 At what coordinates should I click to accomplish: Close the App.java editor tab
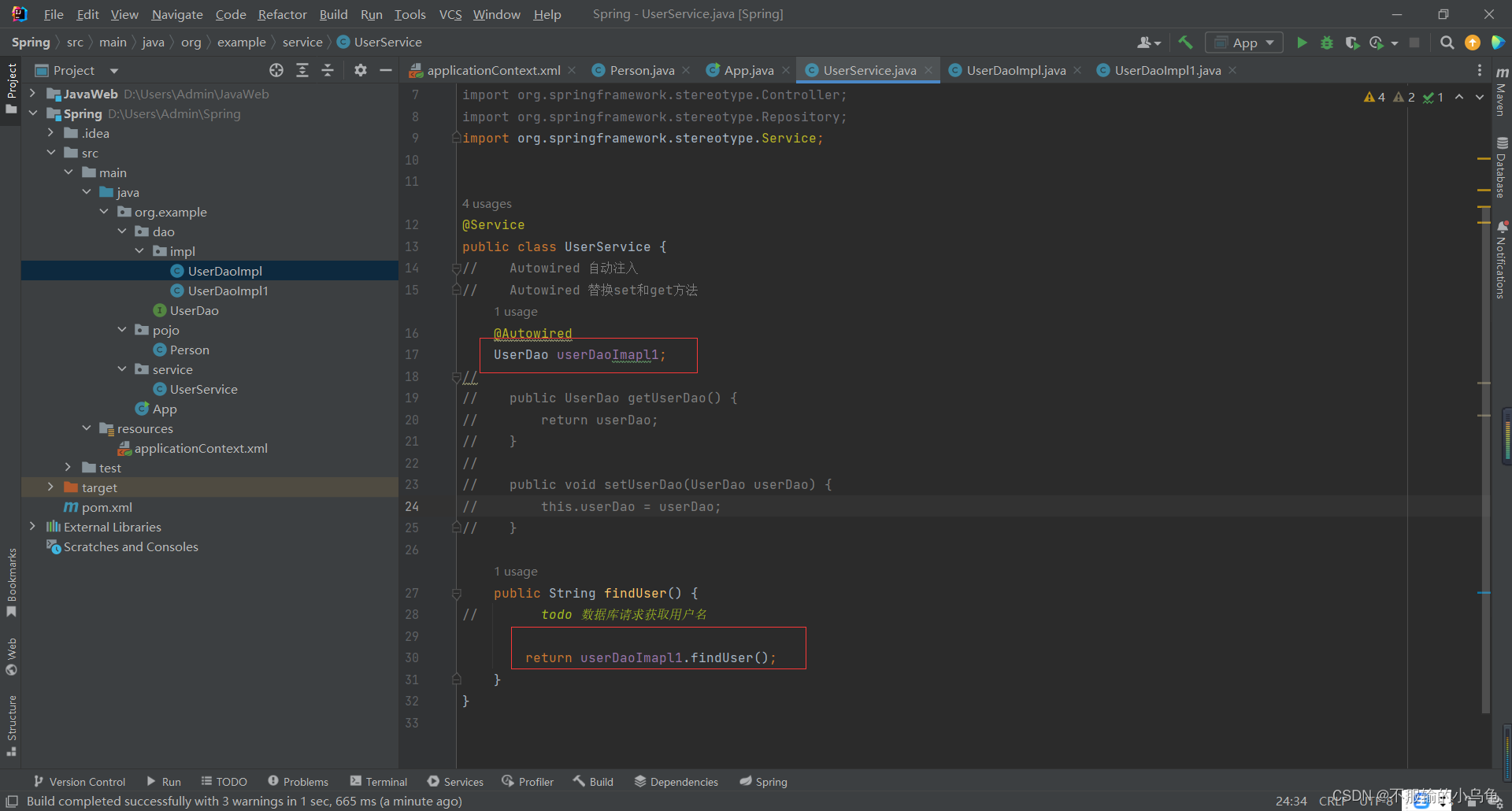tap(786, 70)
